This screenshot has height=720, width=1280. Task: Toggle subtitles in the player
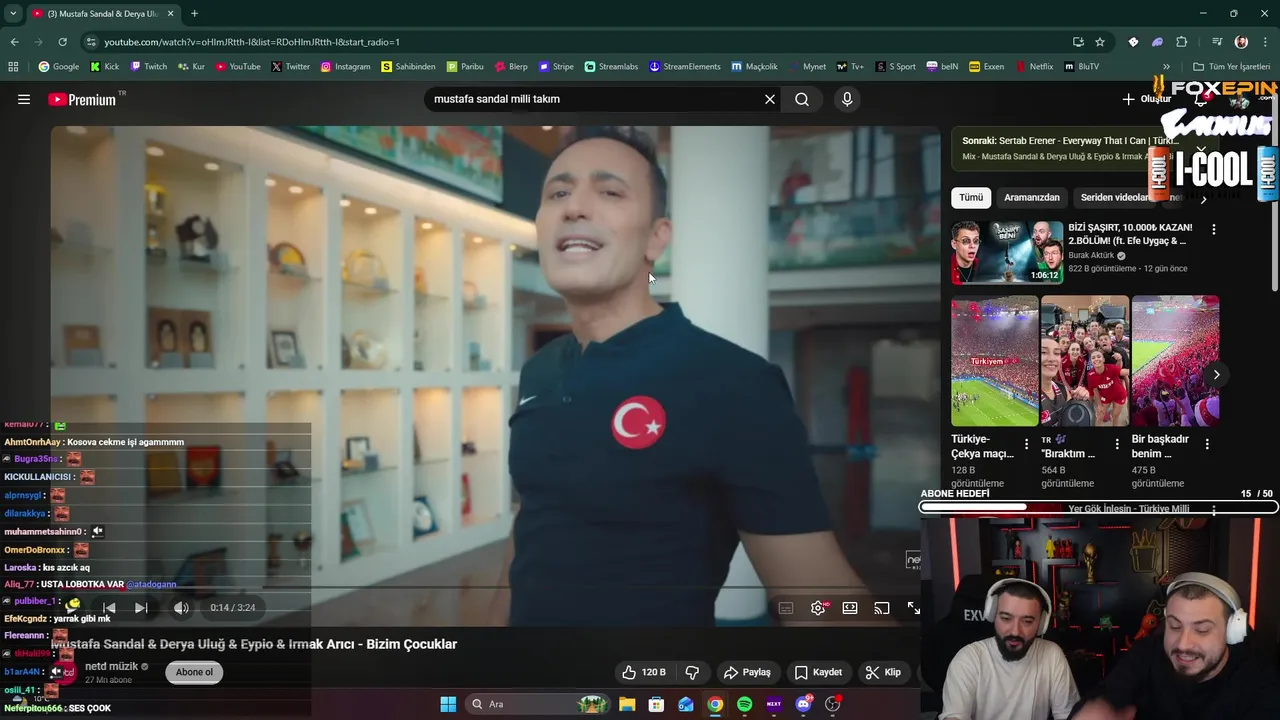(786, 608)
